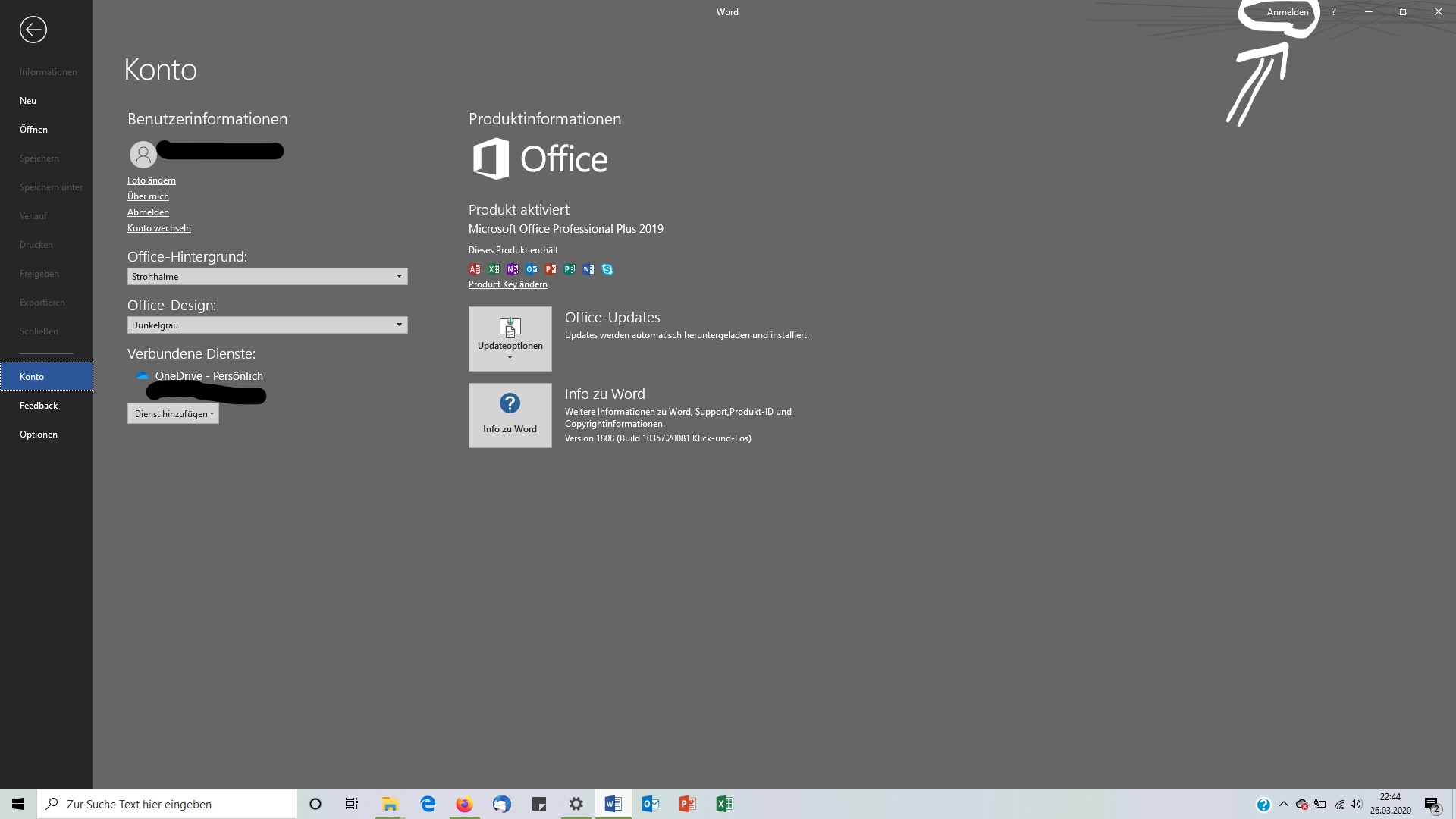The image size is (1456, 819).
Task: Click the OneDrive sync error tray icon
Action: [x=1302, y=804]
